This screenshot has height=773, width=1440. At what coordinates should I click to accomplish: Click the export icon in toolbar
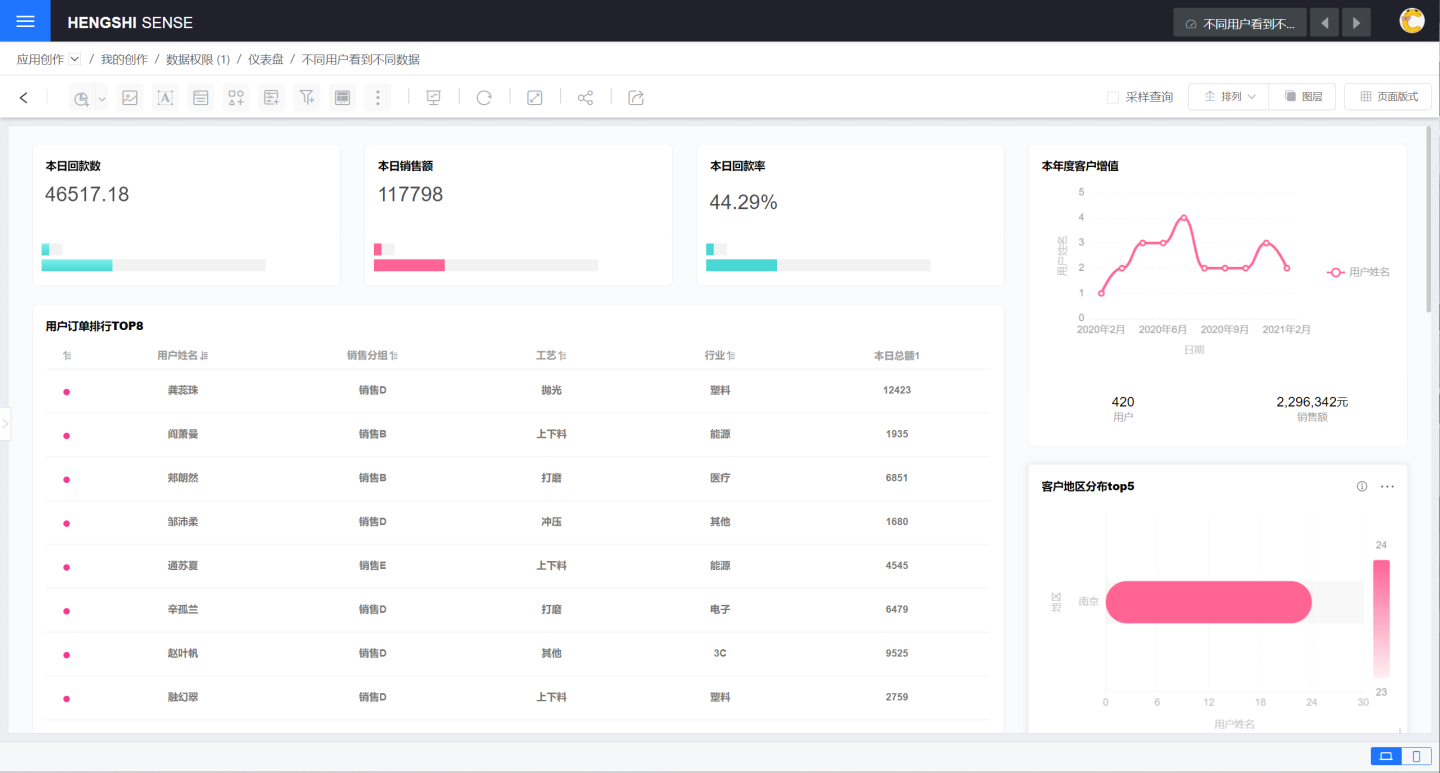pyautogui.click(x=636, y=97)
